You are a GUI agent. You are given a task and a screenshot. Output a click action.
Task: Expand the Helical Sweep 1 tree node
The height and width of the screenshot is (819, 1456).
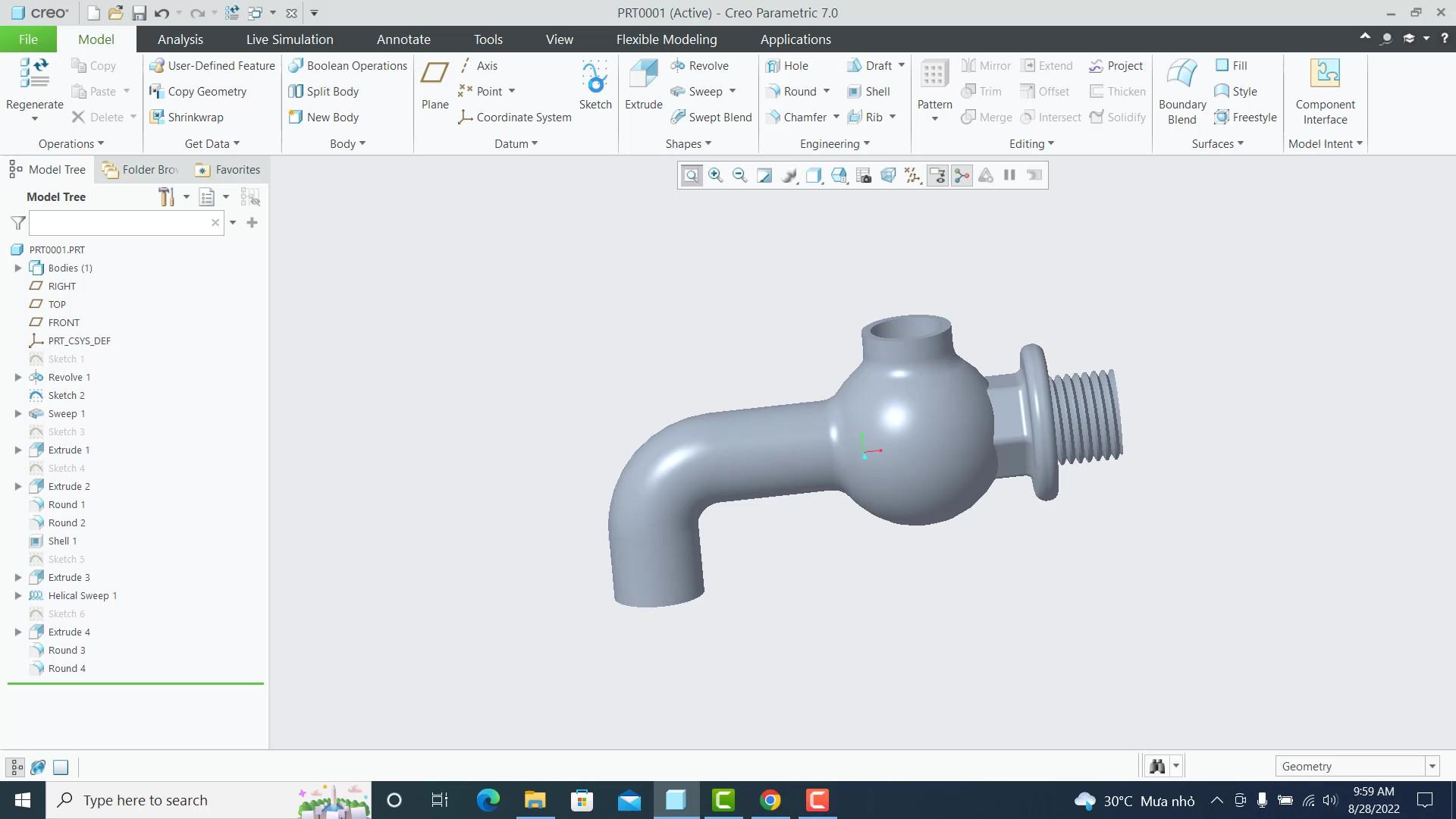click(18, 596)
